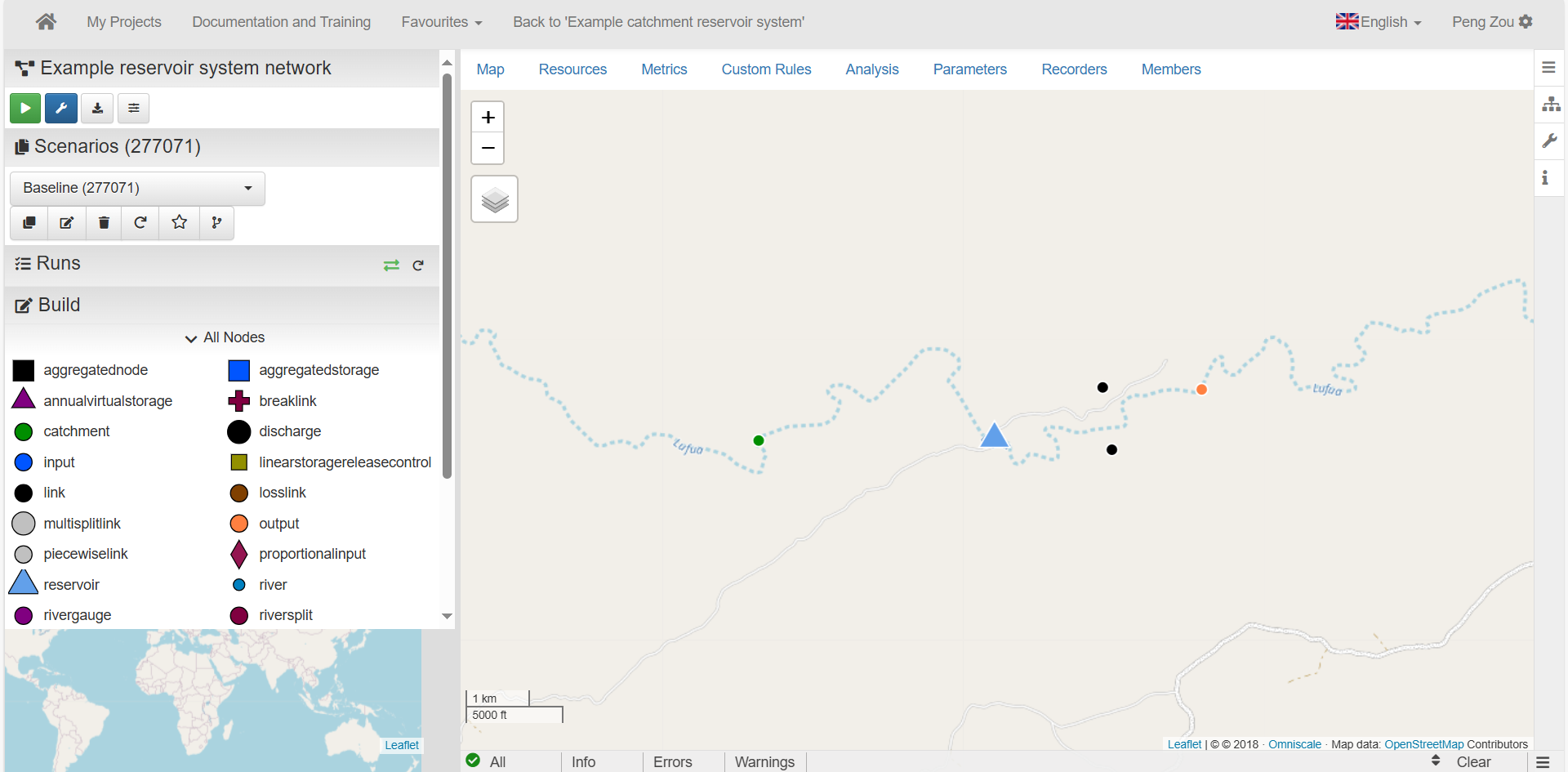Clone the scenario with copy icon
This screenshot has width=1568, height=772.
[29, 223]
